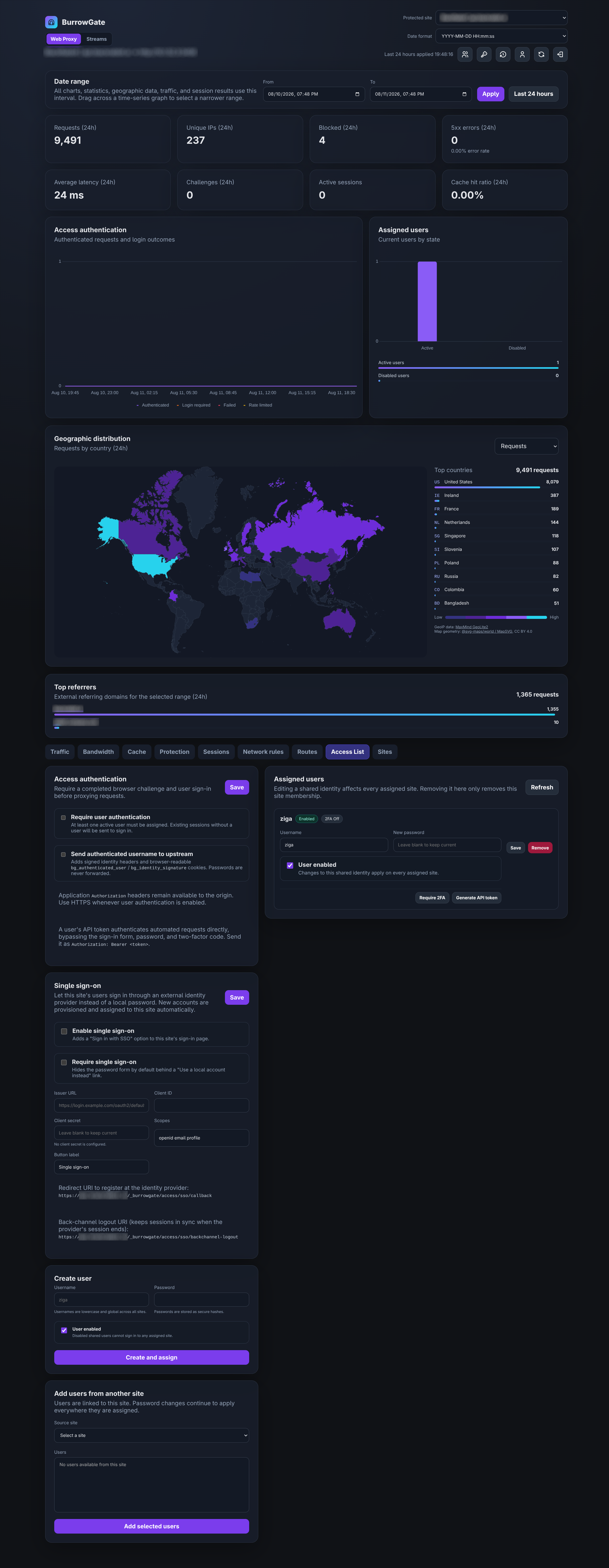Click the Apply date range button

click(x=490, y=94)
